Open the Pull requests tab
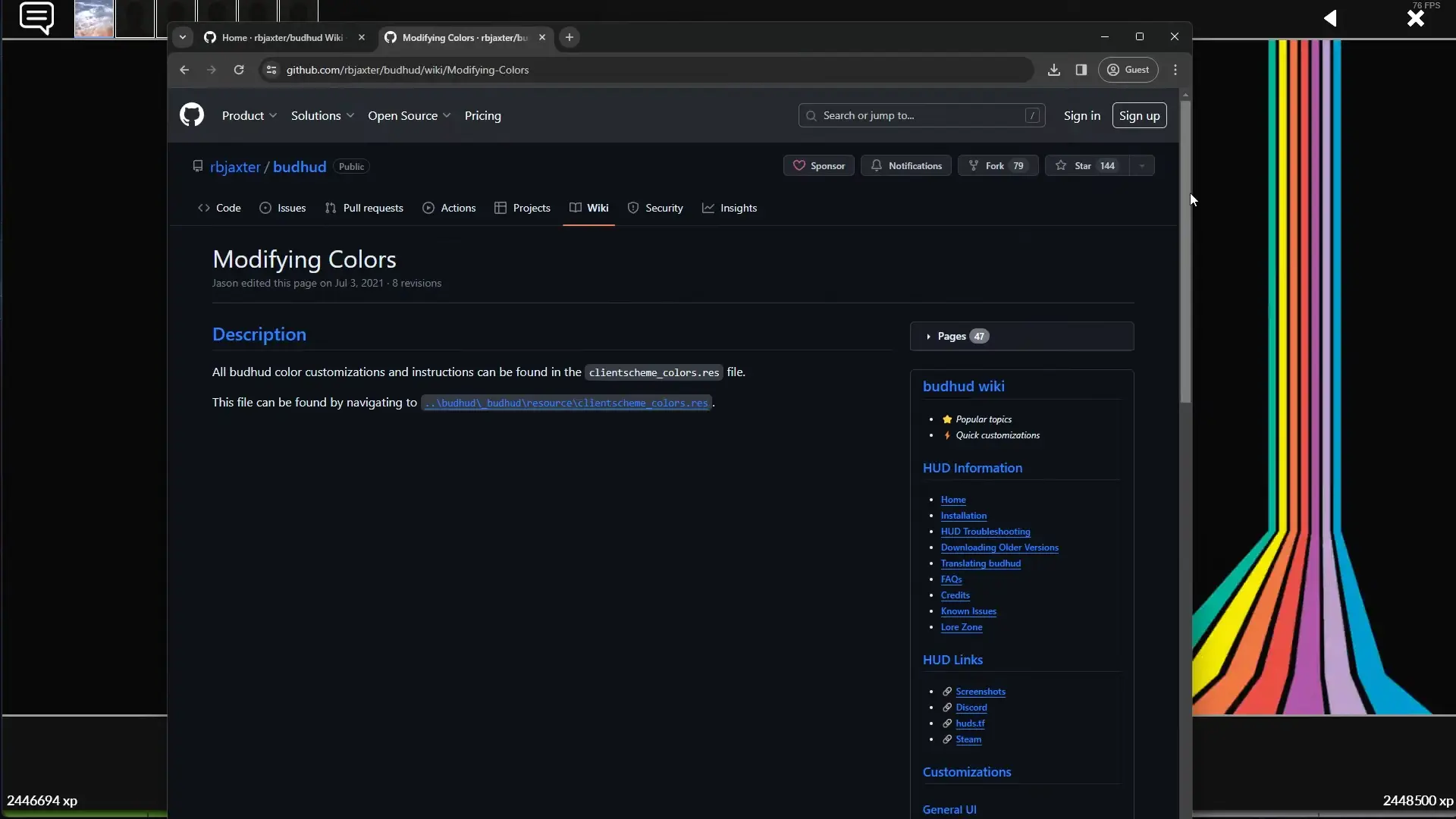This screenshot has height=819, width=1456. (x=364, y=208)
